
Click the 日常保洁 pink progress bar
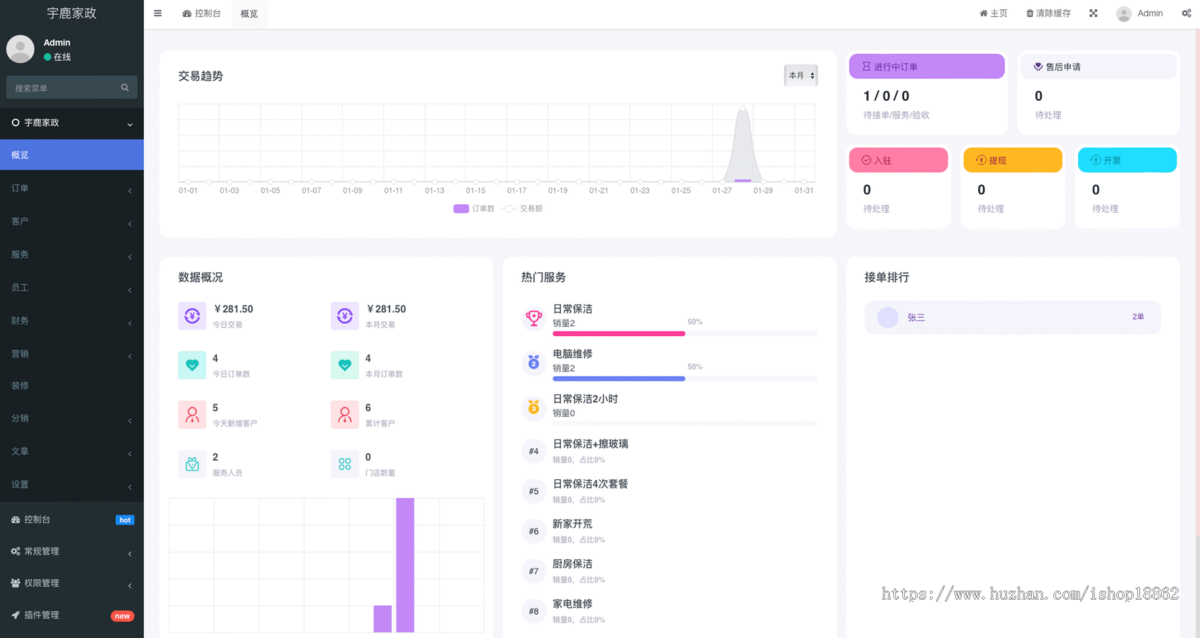coord(618,333)
